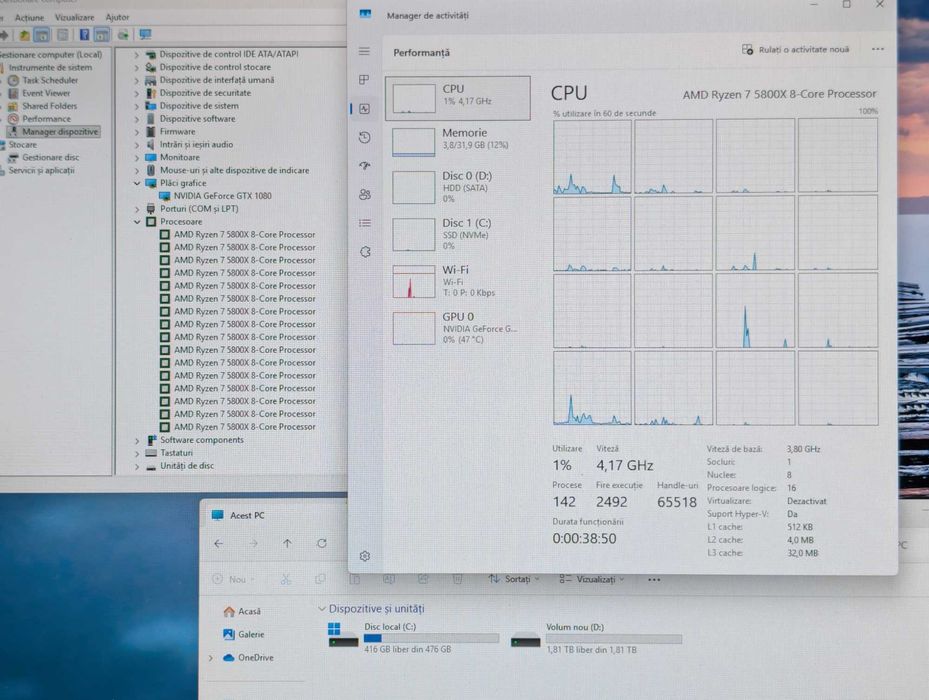Expand Dispozitive de control stocare node

pos(137,68)
